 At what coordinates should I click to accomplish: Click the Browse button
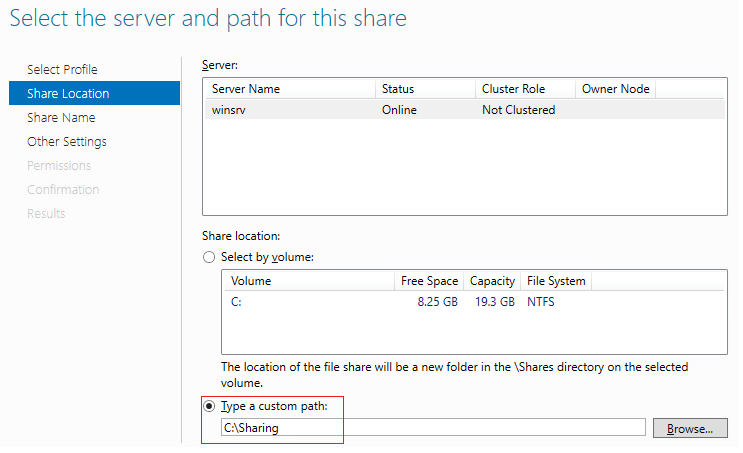(x=689, y=428)
